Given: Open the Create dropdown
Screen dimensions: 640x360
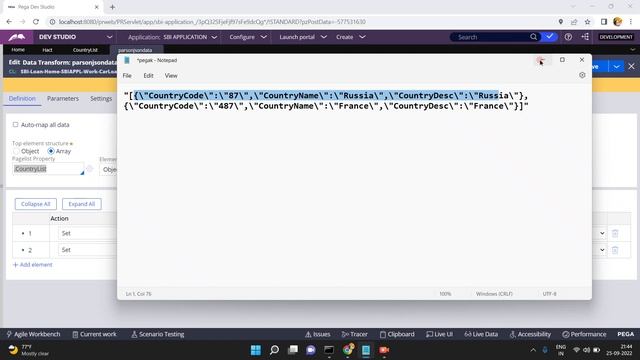Looking at the screenshot, I should [351, 37].
